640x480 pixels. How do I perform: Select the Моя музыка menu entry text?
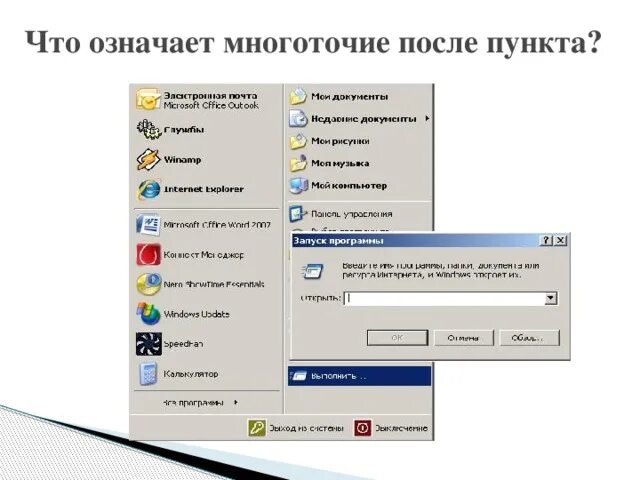tap(340, 163)
